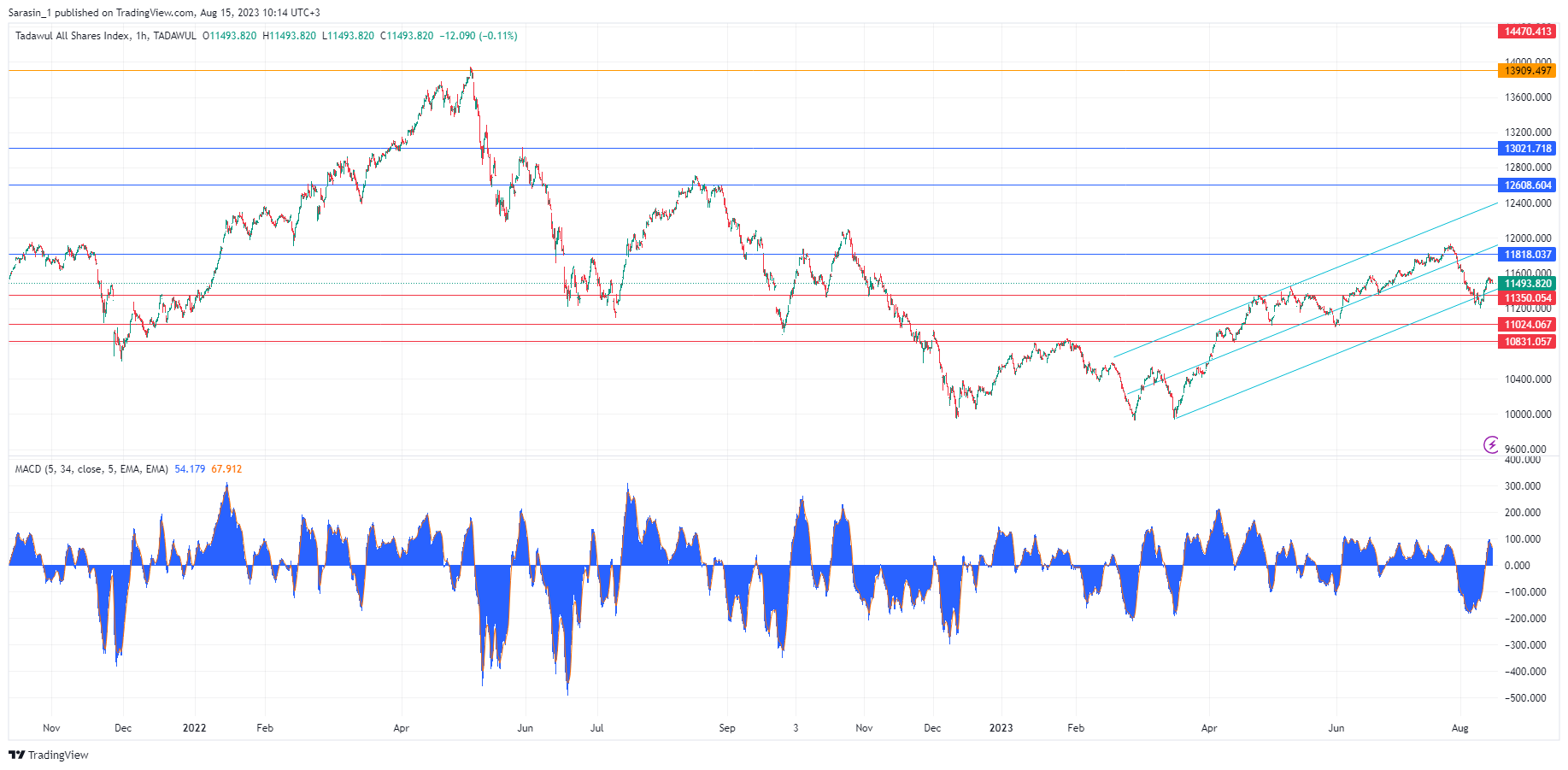This screenshot has height=770, width=1568.
Task: Click the 12000.000 price axis tick
Action: [x=1528, y=238]
